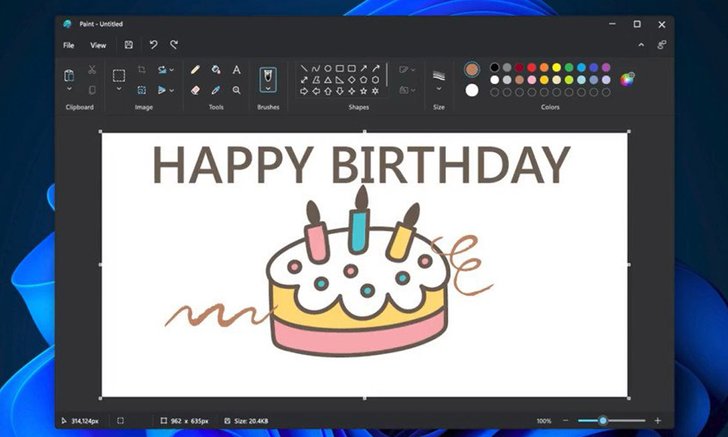
Task: Select the Diamond shape
Action: click(351, 80)
